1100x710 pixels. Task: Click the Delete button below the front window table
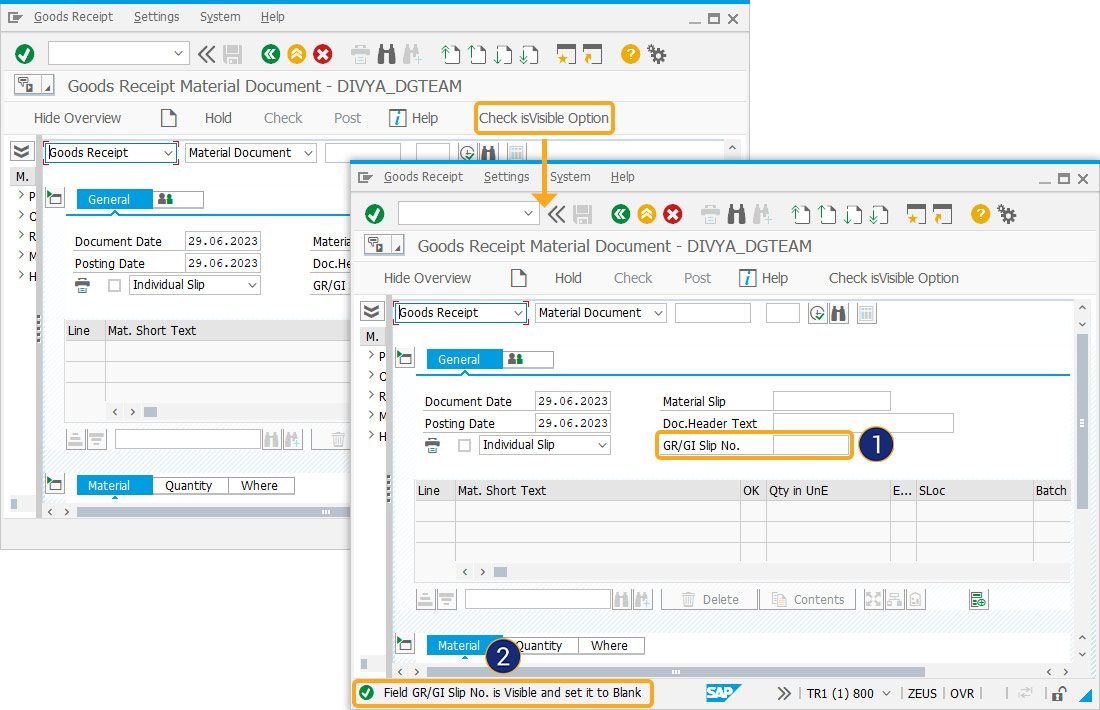[710, 599]
